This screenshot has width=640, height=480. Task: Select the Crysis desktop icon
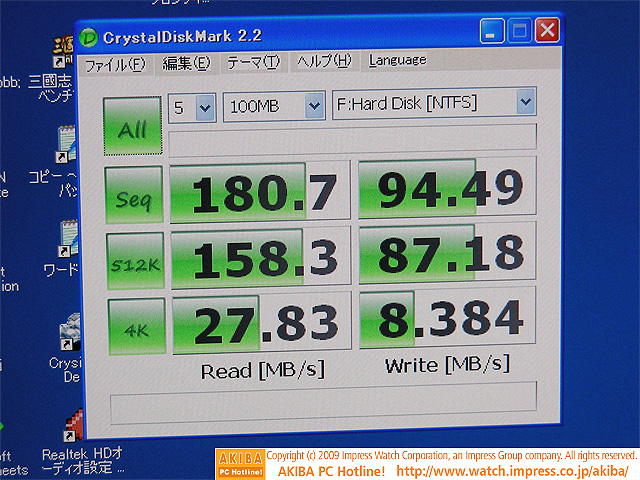[x=70, y=333]
